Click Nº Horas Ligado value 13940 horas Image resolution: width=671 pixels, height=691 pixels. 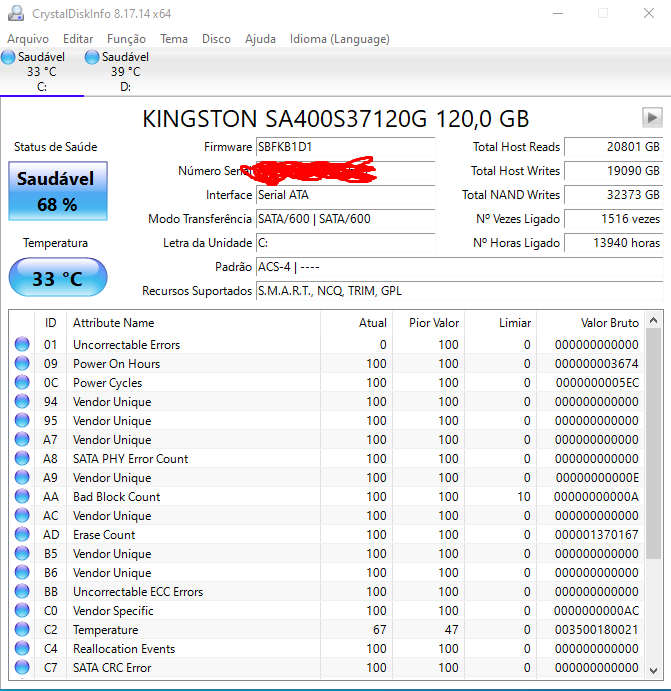(613, 243)
